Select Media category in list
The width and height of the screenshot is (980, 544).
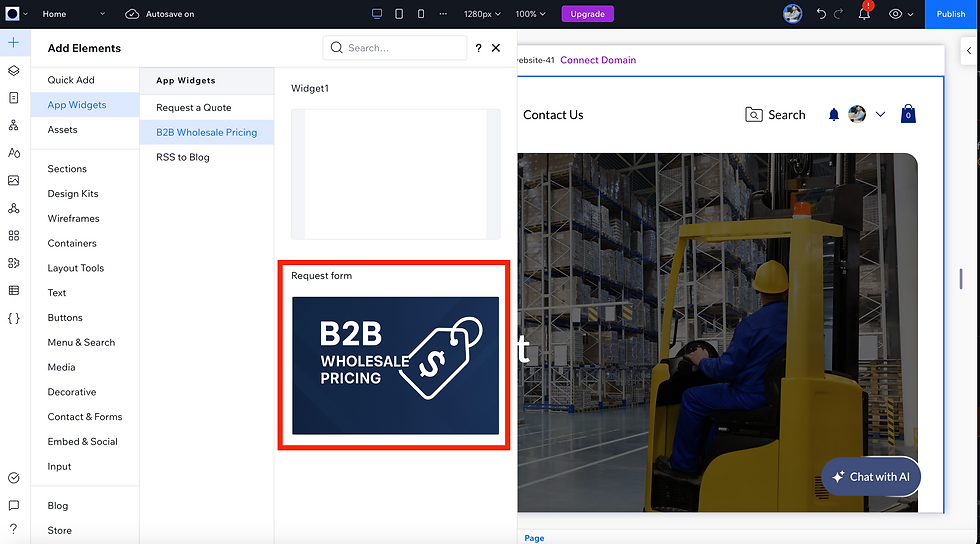[x=85, y=367]
